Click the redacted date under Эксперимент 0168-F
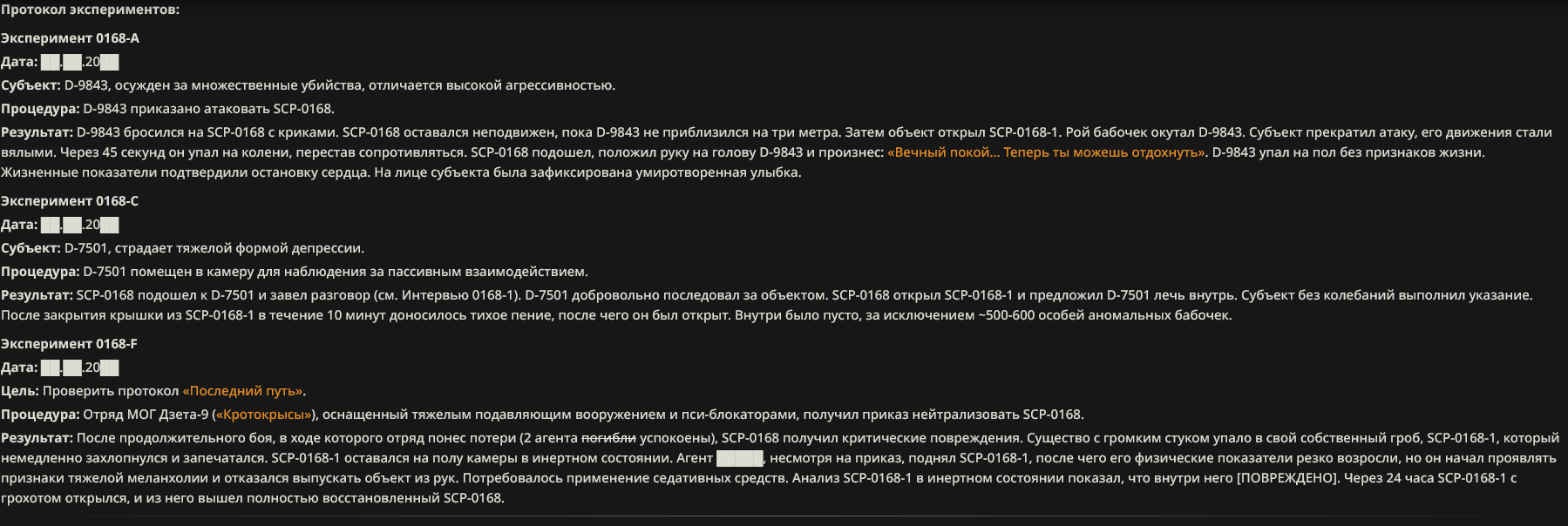 pos(79,368)
